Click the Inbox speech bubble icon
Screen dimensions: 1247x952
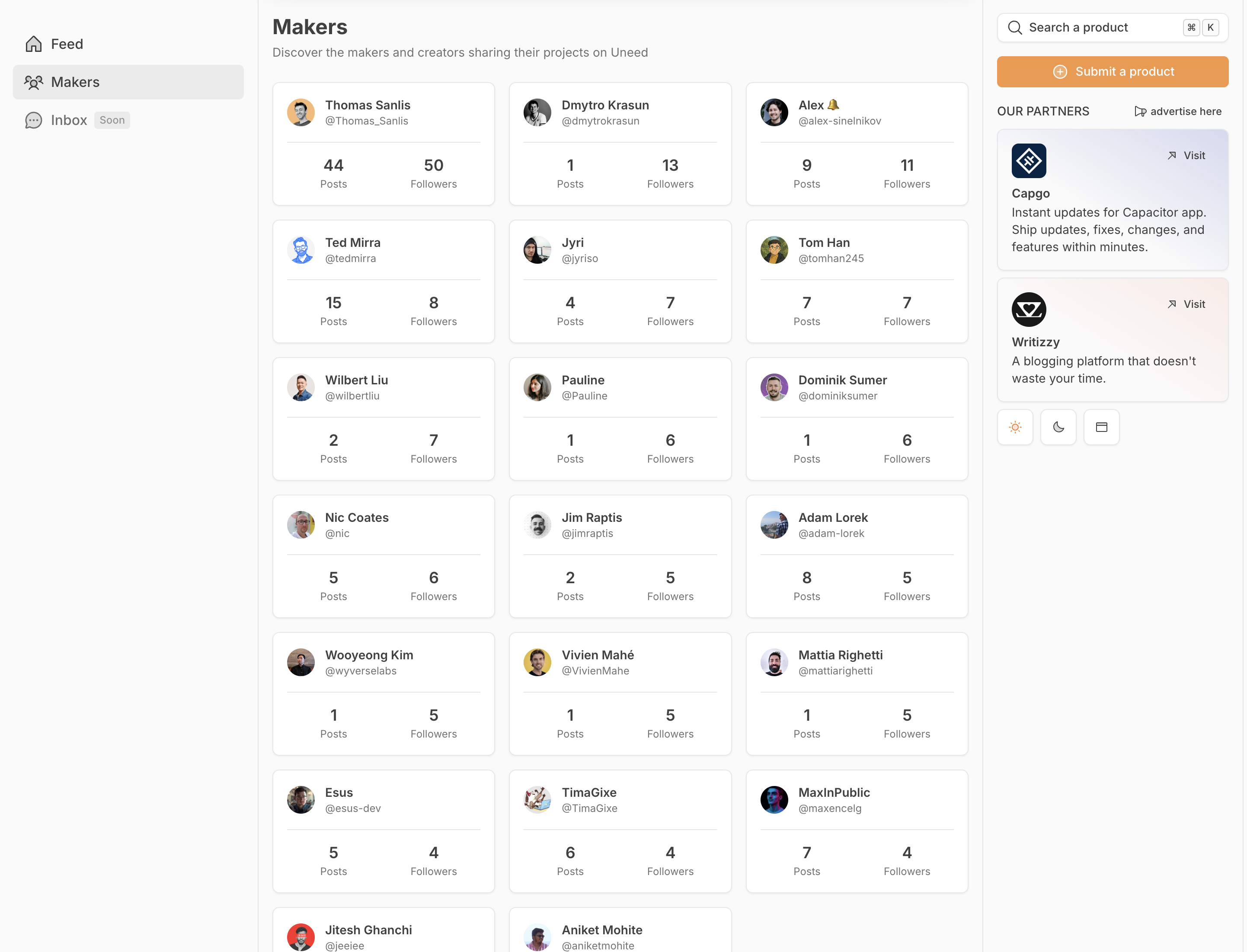click(33, 120)
